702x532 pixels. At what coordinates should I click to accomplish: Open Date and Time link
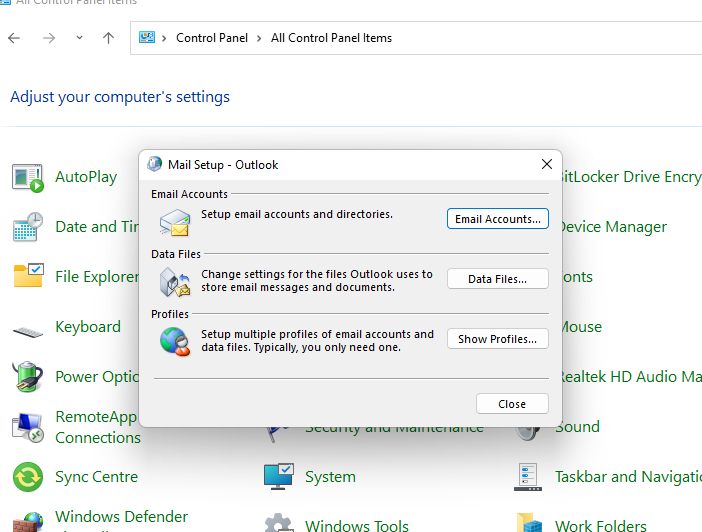point(97,227)
